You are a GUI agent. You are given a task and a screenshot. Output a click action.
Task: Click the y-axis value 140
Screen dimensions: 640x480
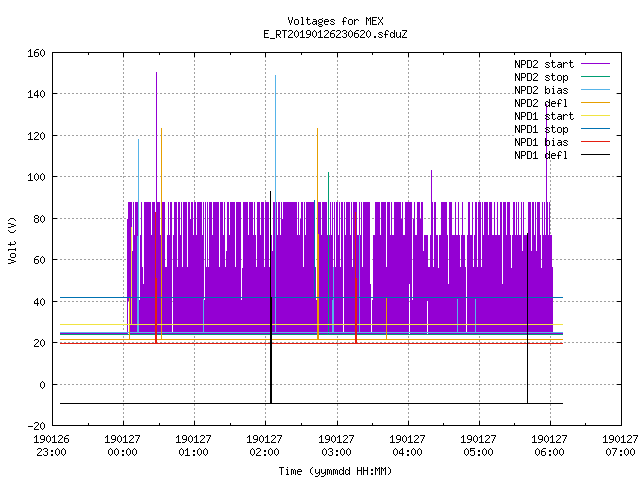pyautogui.click(x=36, y=94)
